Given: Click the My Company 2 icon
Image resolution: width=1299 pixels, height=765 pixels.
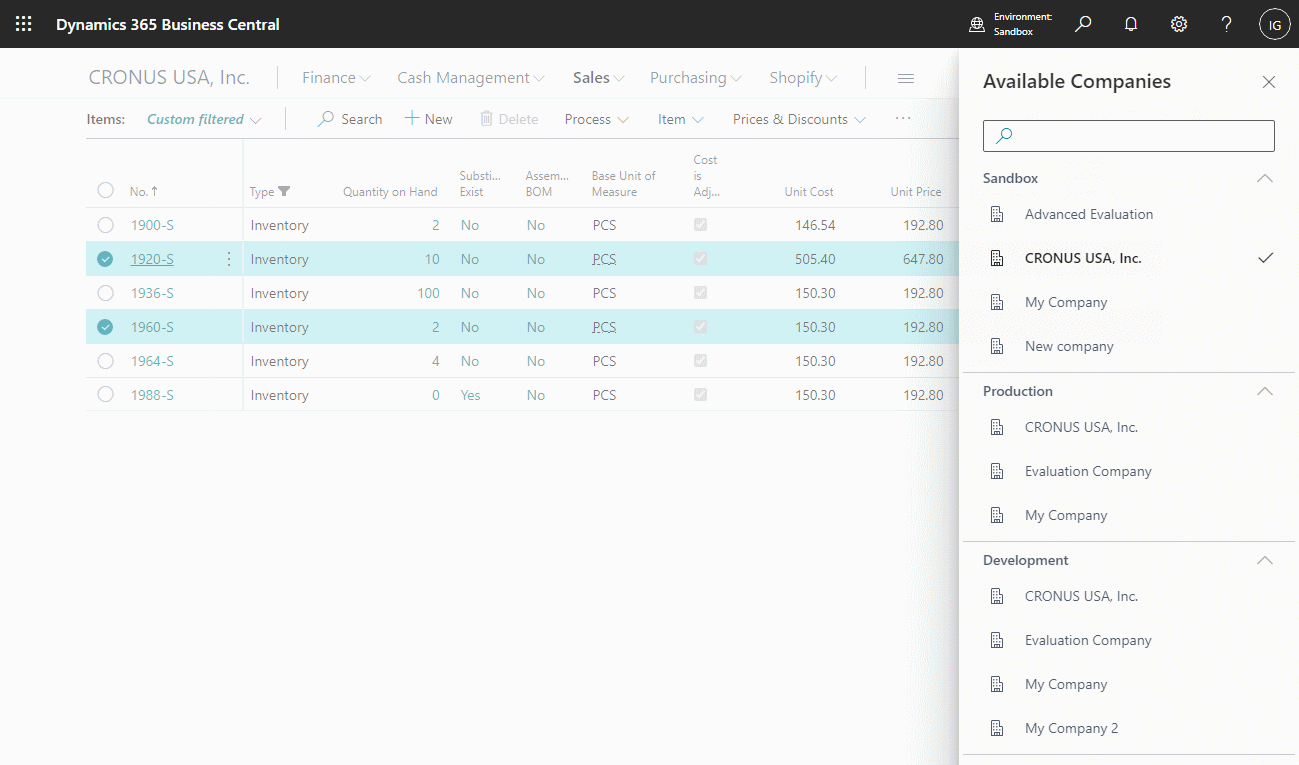Looking at the screenshot, I should (996, 728).
